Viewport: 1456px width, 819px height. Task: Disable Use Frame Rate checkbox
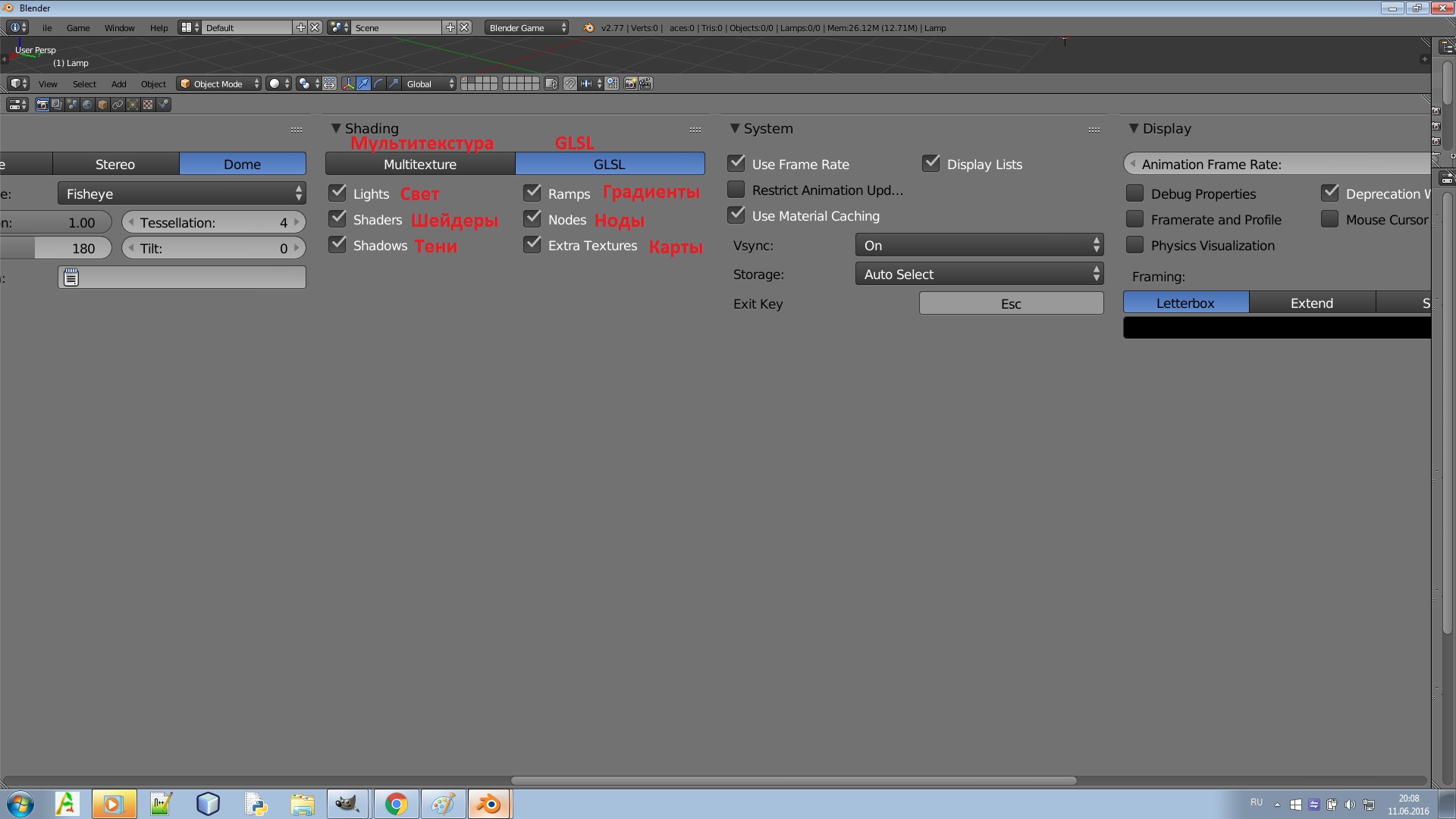point(736,163)
